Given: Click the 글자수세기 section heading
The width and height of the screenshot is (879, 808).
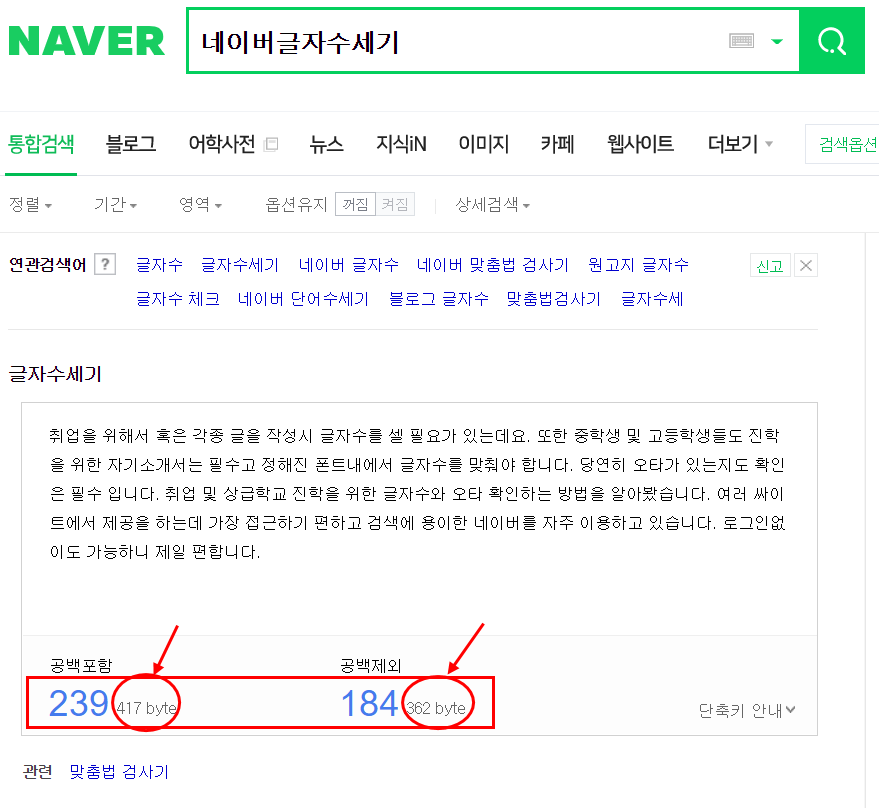Looking at the screenshot, I should pos(55,373).
